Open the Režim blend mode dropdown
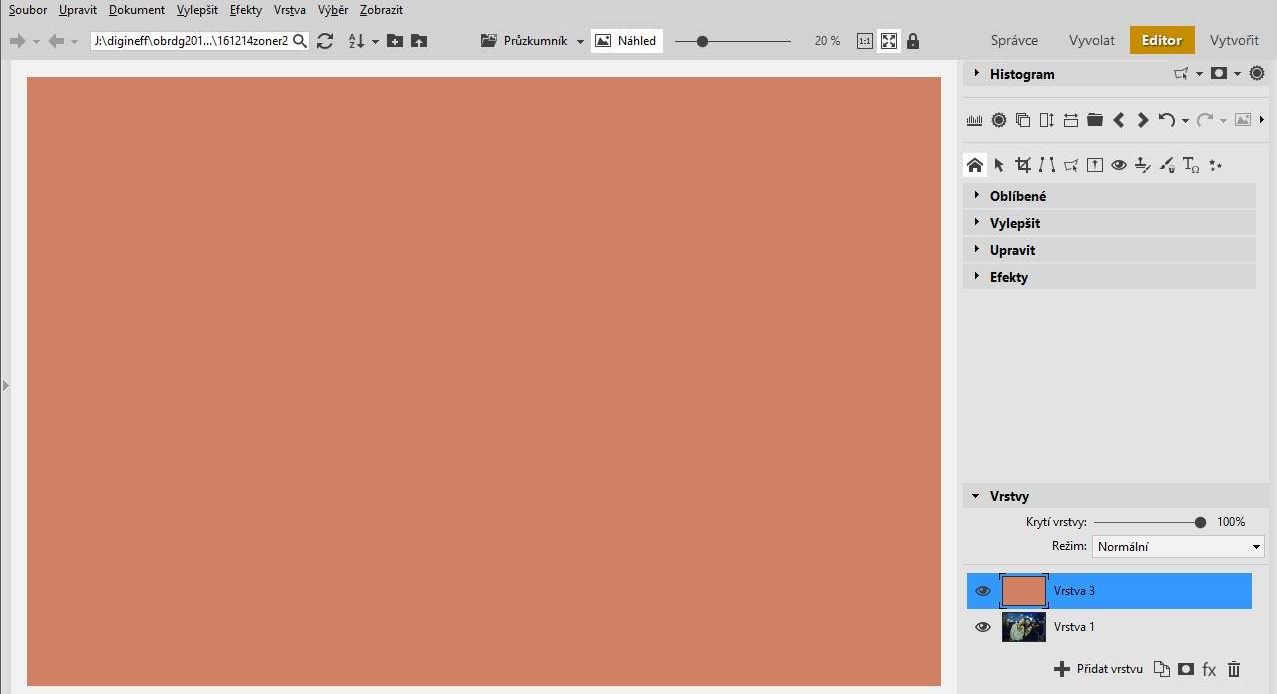The width and height of the screenshot is (1277, 694). (x=1178, y=547)
